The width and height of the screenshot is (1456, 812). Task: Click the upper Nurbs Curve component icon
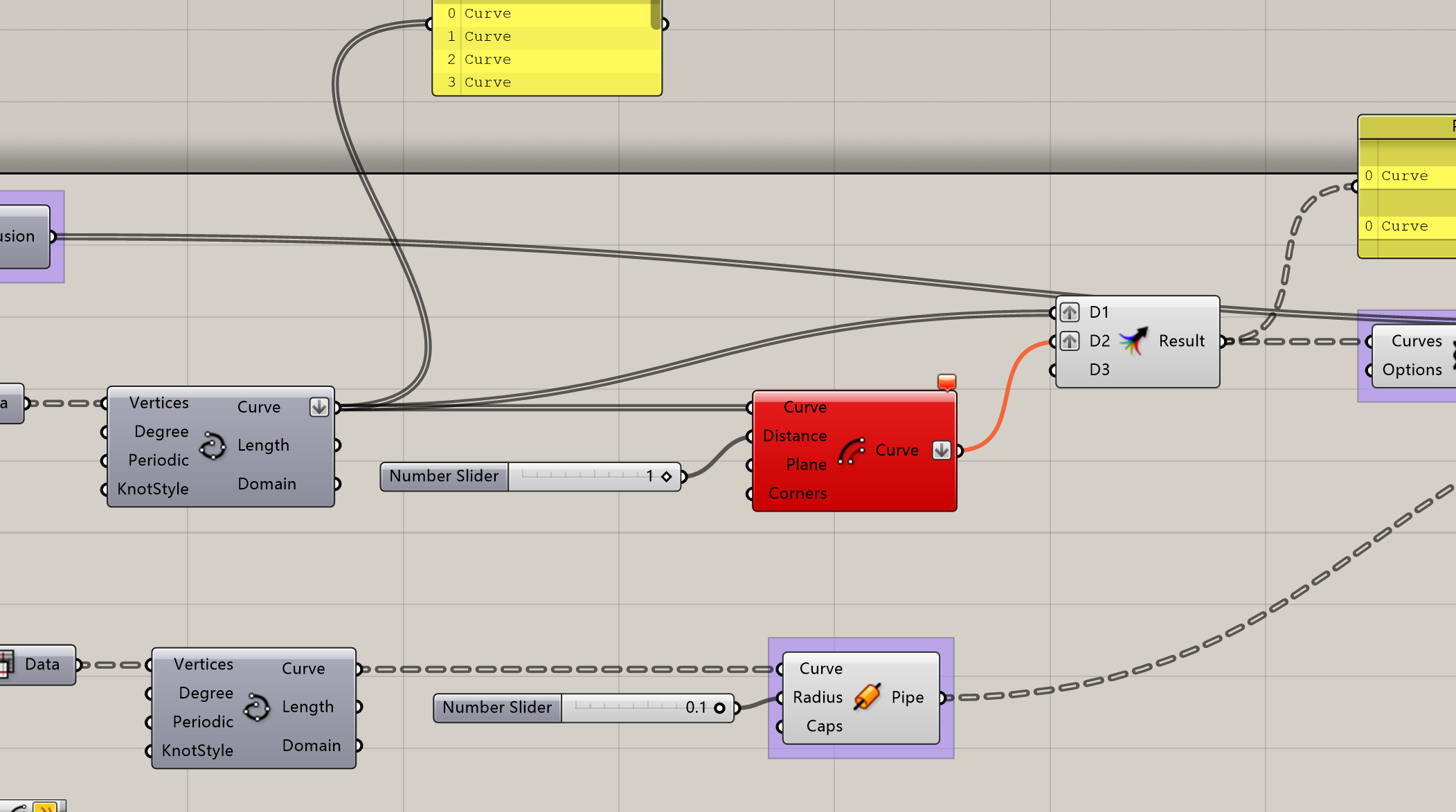coord(213,446)
